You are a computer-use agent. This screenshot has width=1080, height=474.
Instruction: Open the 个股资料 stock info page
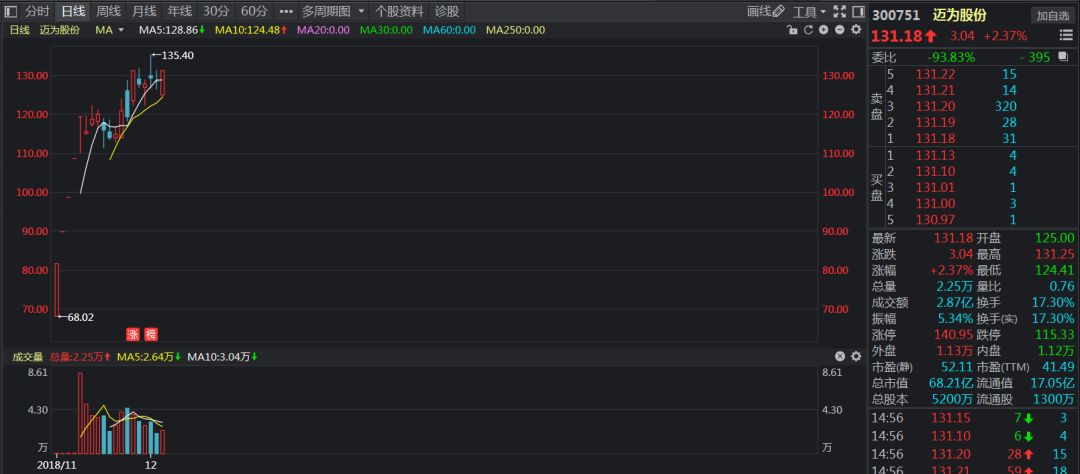pos(398,11)
